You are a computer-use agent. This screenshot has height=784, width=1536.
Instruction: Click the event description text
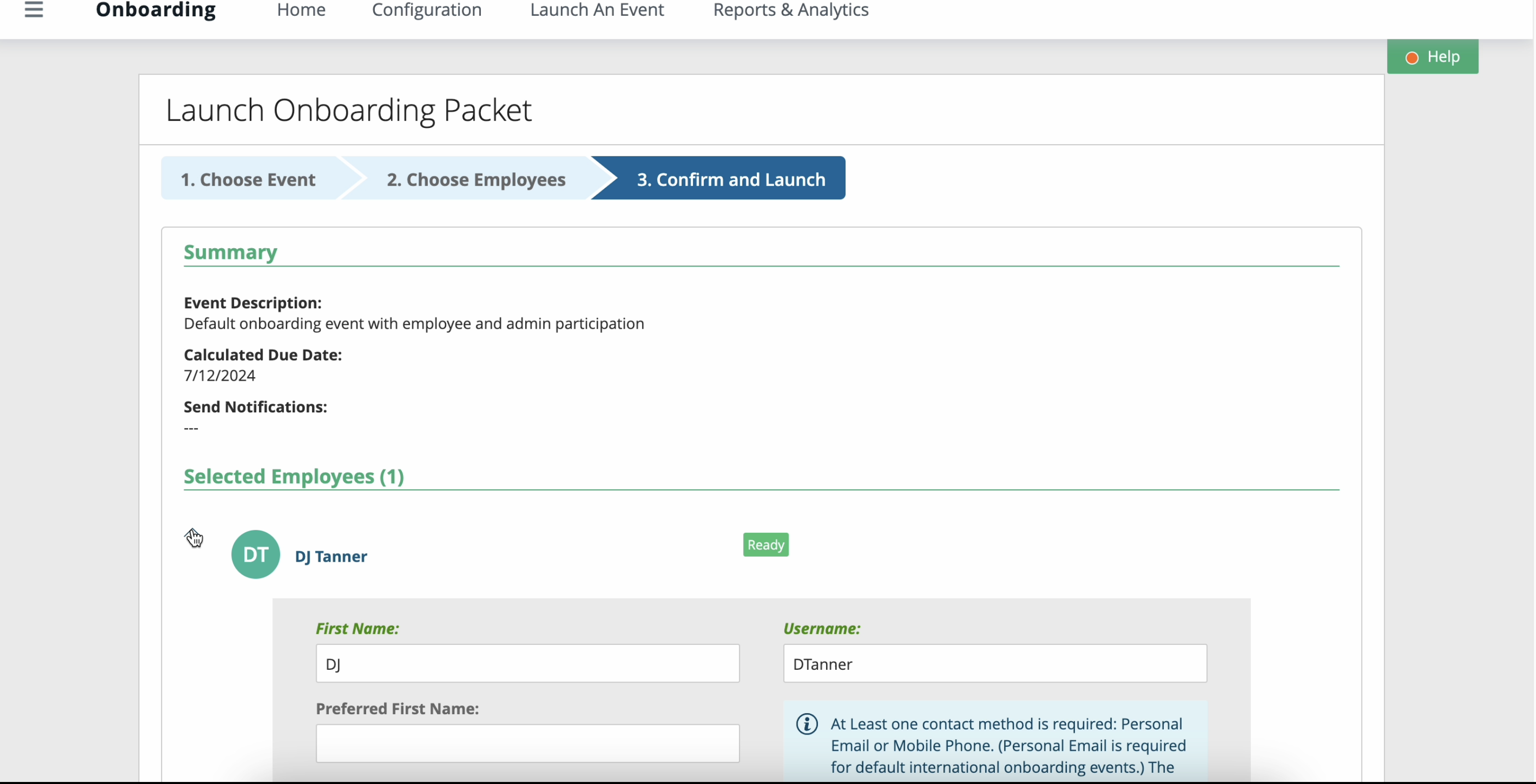[x=414, y=324]
